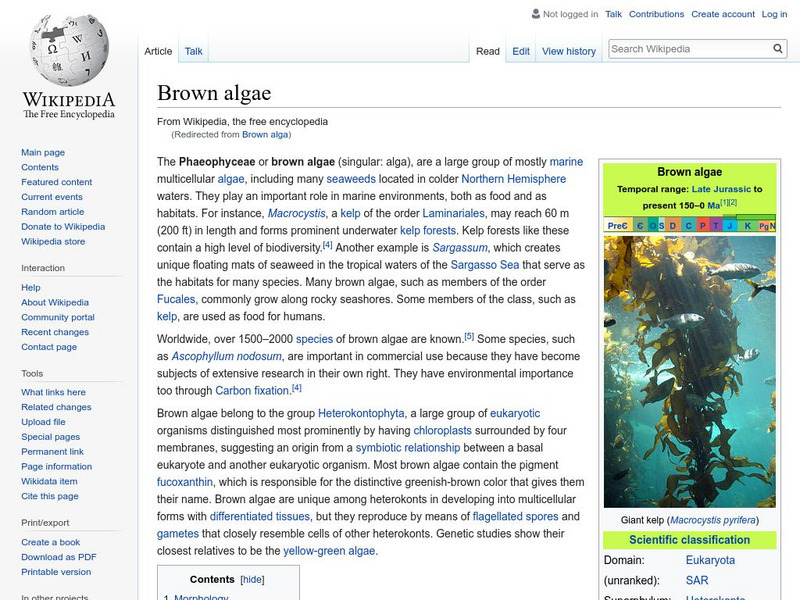Click Upload file
Viewport: 800px width, 600px height.
tap(43, 422)
